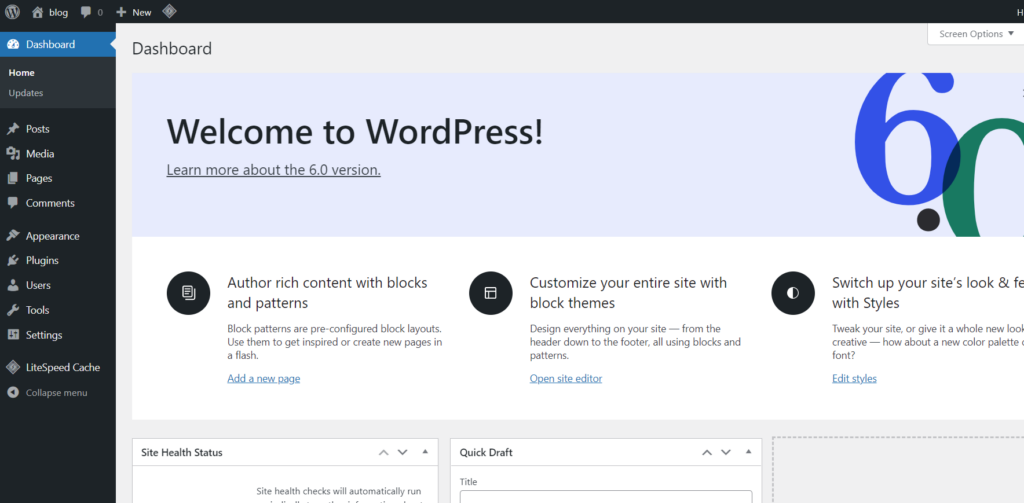Screen dimensions: 1024x503
Task: Click the Pages icon in sidebar
Action: [13, 178]
